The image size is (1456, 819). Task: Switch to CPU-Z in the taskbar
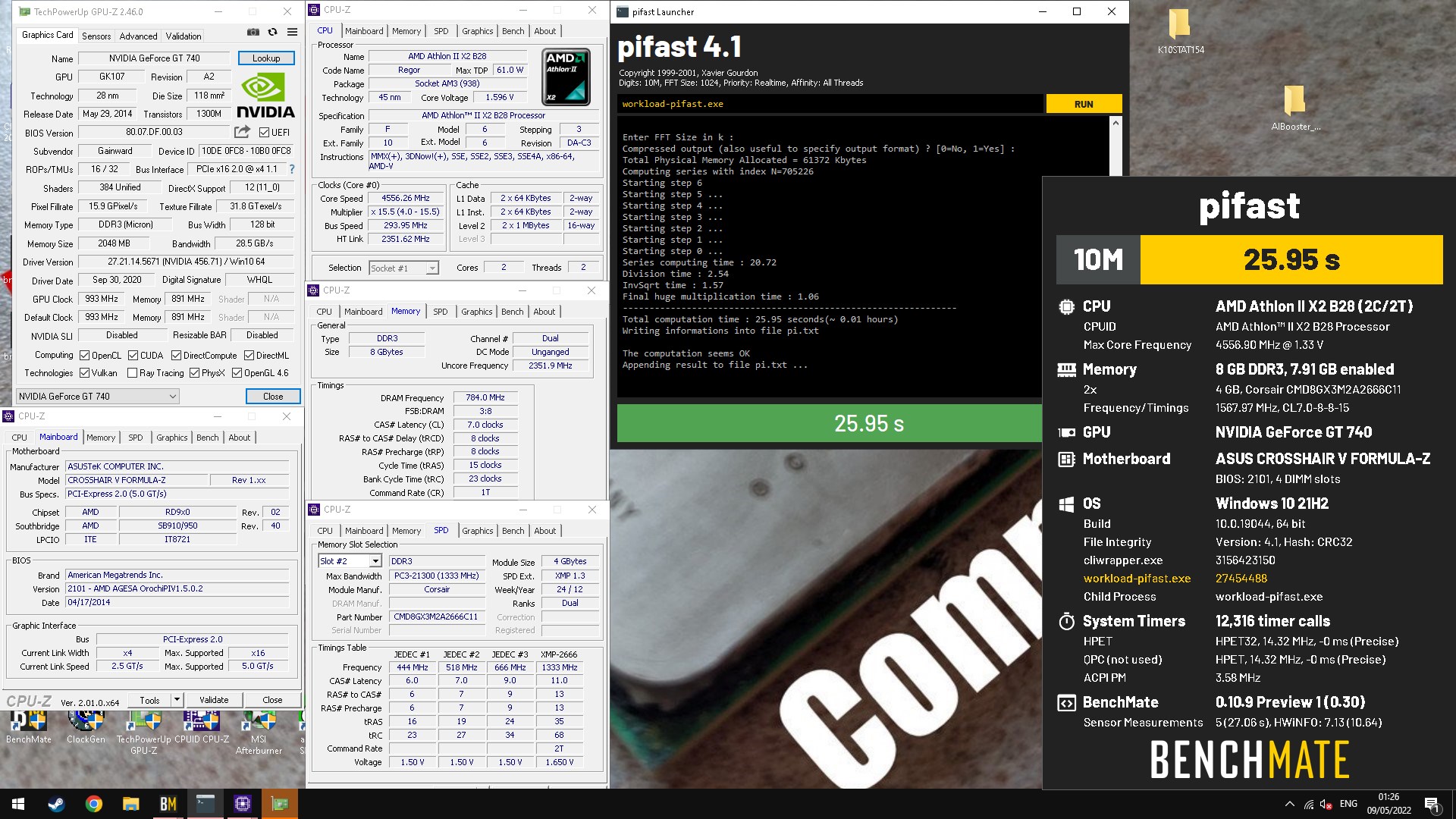(x=242, y=804)
